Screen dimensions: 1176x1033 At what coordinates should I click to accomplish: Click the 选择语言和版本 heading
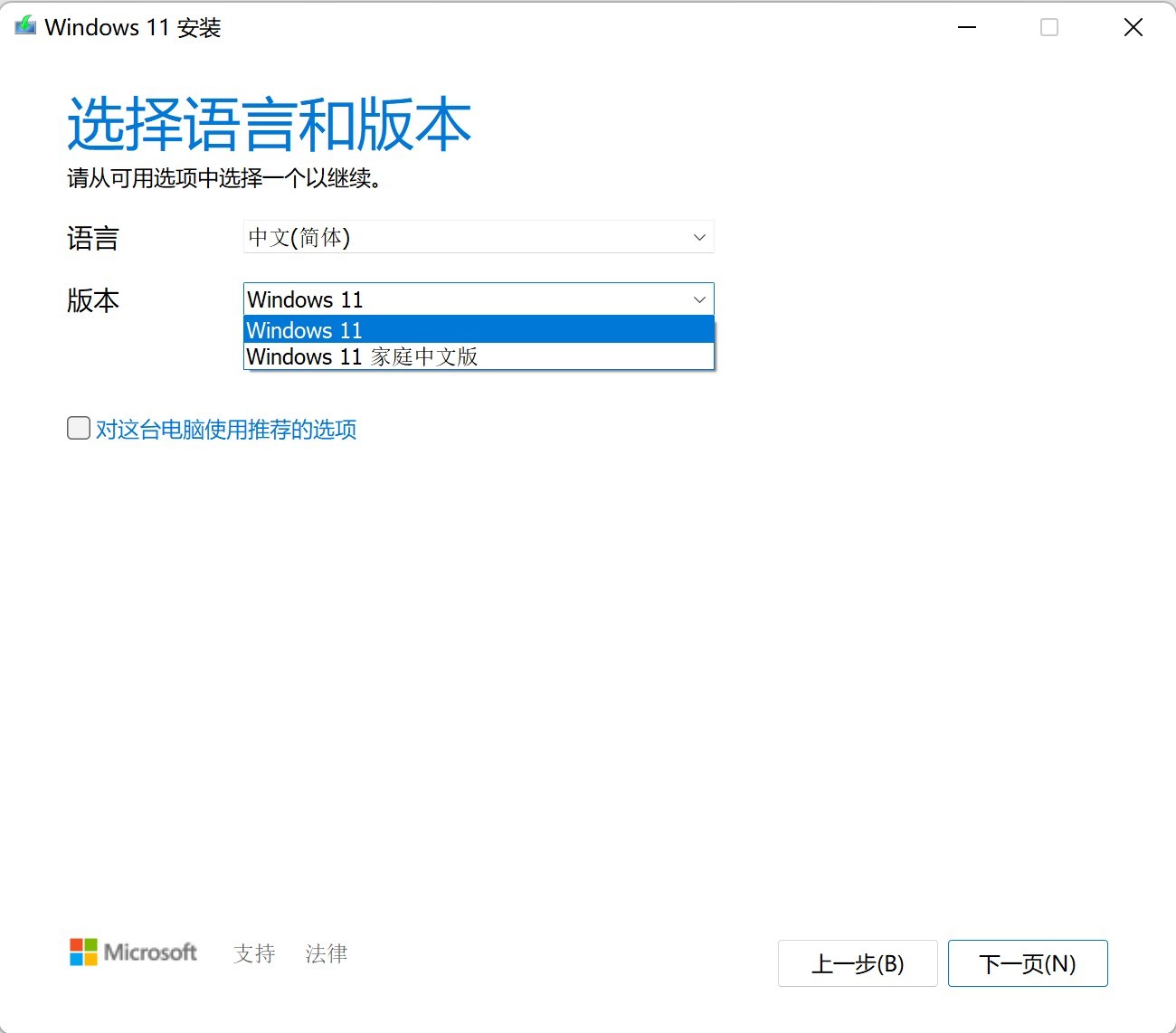(270, 124)
